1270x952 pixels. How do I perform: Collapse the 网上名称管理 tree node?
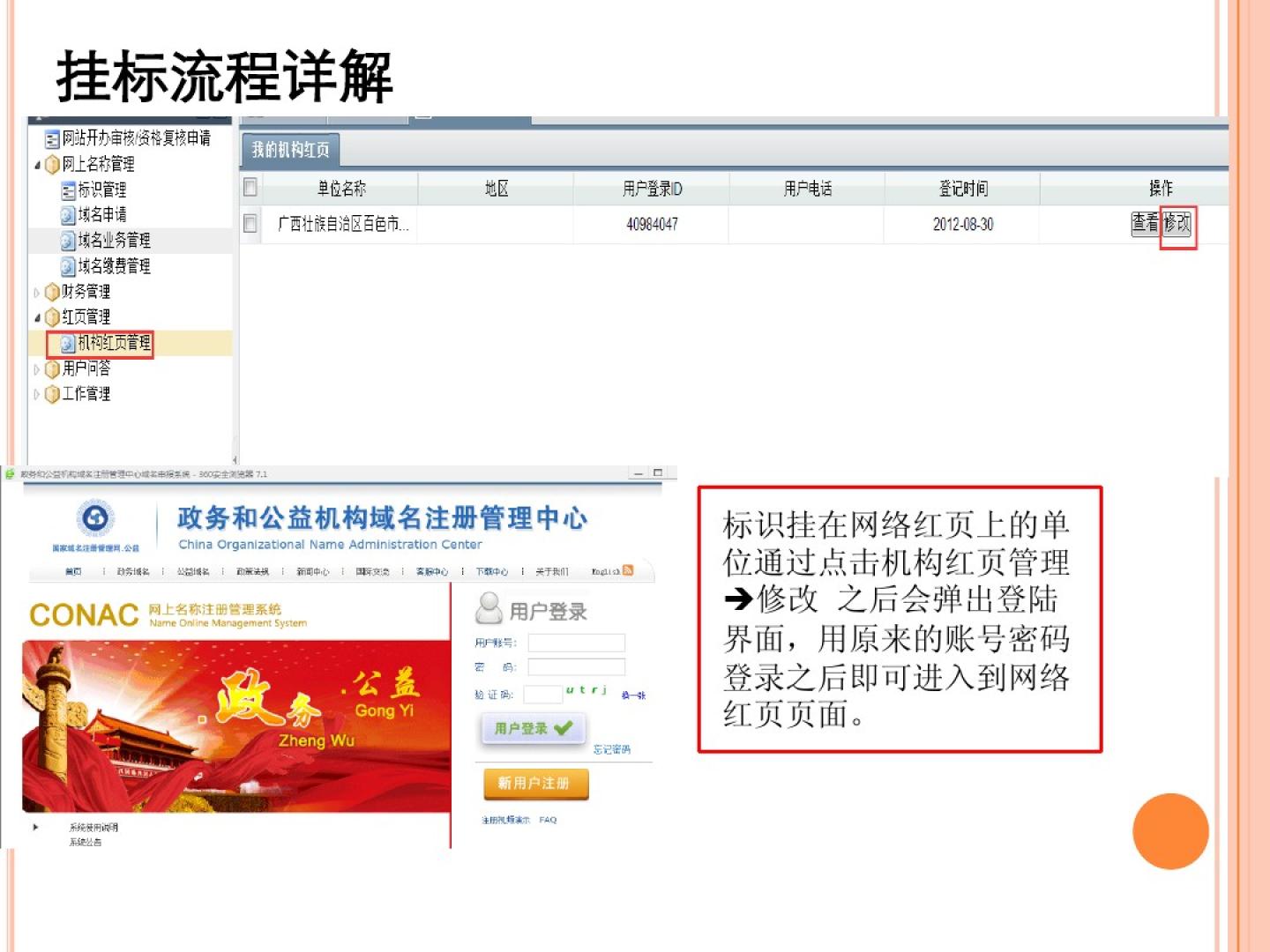click(x=37, y=165)
